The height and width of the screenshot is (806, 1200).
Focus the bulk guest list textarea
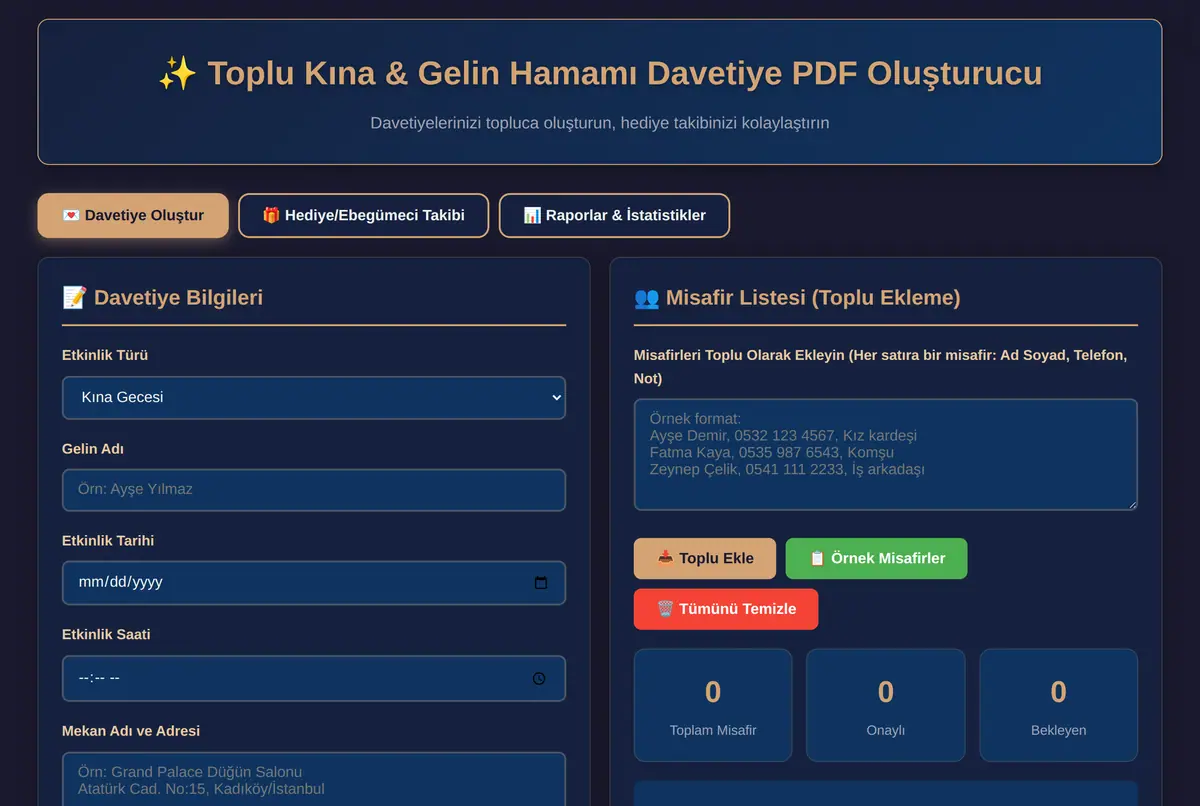tap(886, 454)
